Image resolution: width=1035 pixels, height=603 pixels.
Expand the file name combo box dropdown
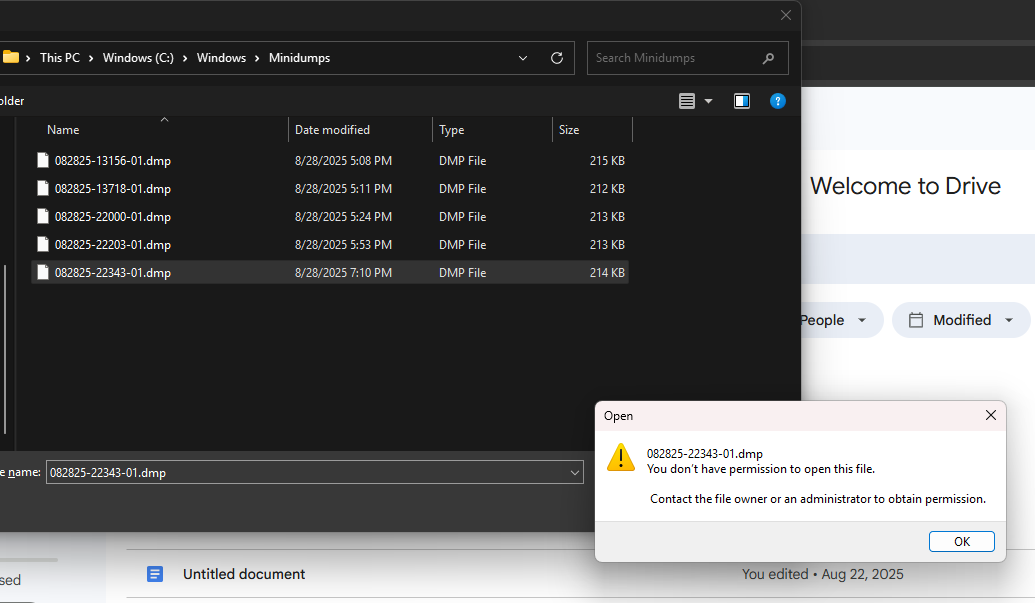(x=574, y=472)
